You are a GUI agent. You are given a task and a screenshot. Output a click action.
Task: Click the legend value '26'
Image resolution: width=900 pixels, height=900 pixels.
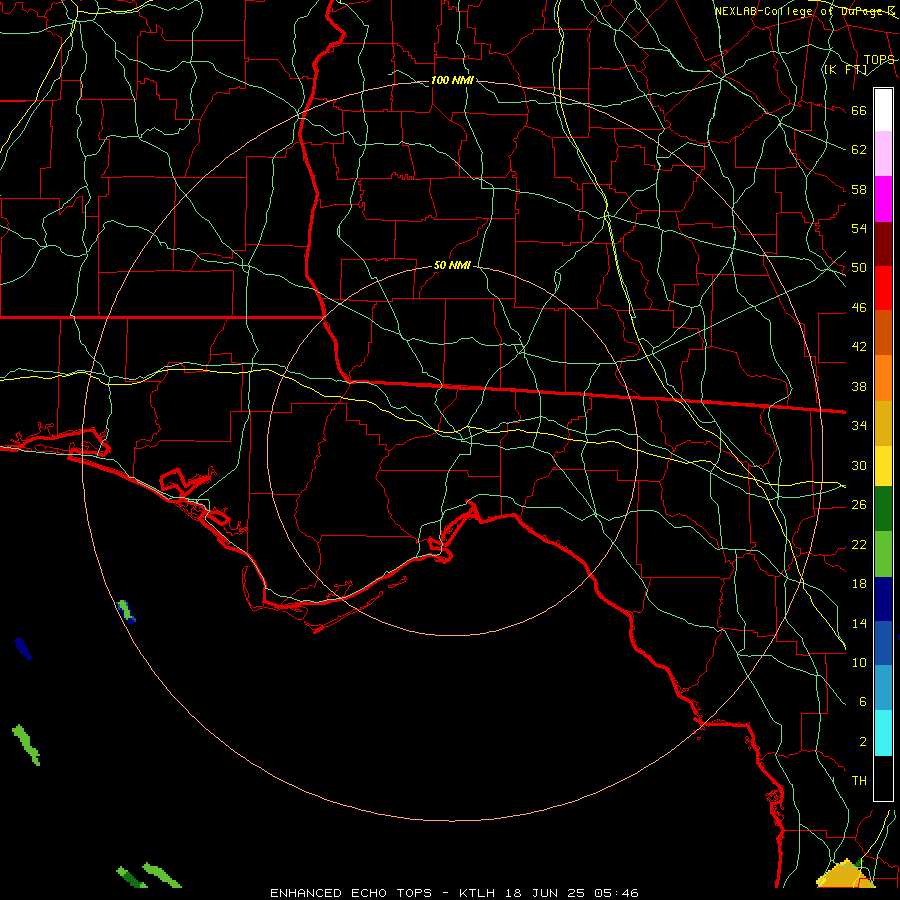pyautogui.click(x=859, y=505)
